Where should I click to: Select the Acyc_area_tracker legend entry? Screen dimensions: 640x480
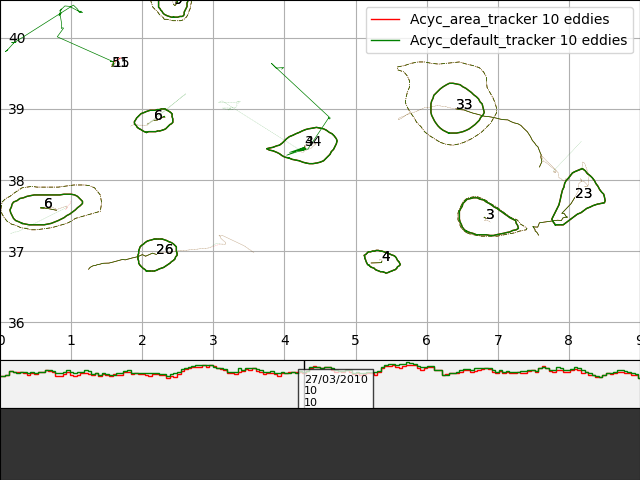pyautogui.click(x=490, y=19)
